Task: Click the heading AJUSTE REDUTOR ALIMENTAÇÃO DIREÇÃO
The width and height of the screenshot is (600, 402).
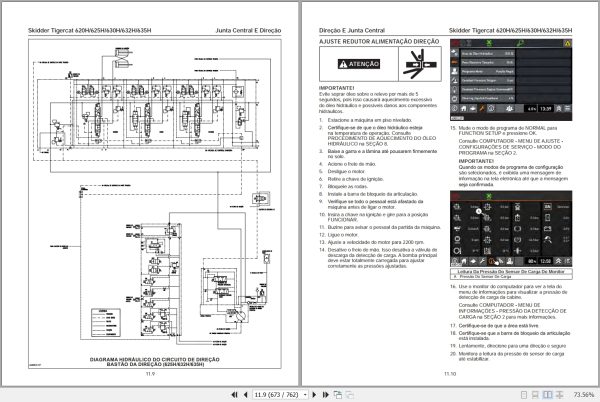Action: click(x=379, y=41)
